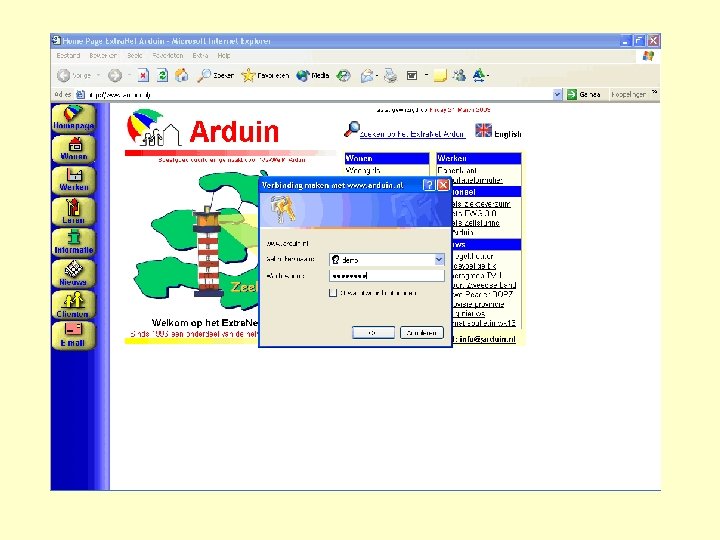The image size is (720, 540).
Task: Print the page with printer icon
Action: [x=390, y=75]
